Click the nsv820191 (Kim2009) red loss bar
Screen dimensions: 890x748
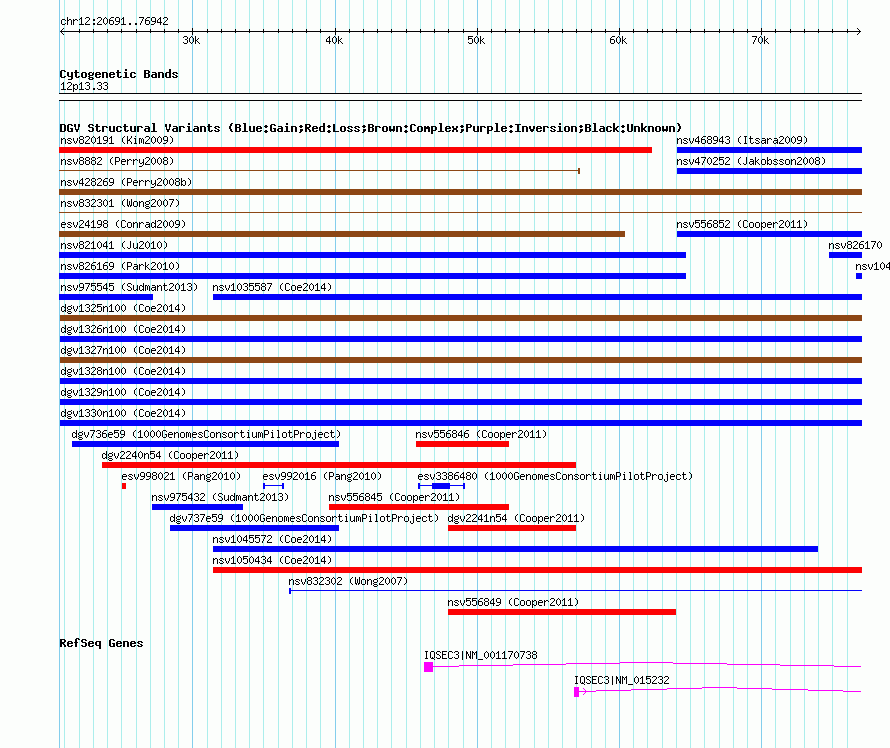click(355, 150)
